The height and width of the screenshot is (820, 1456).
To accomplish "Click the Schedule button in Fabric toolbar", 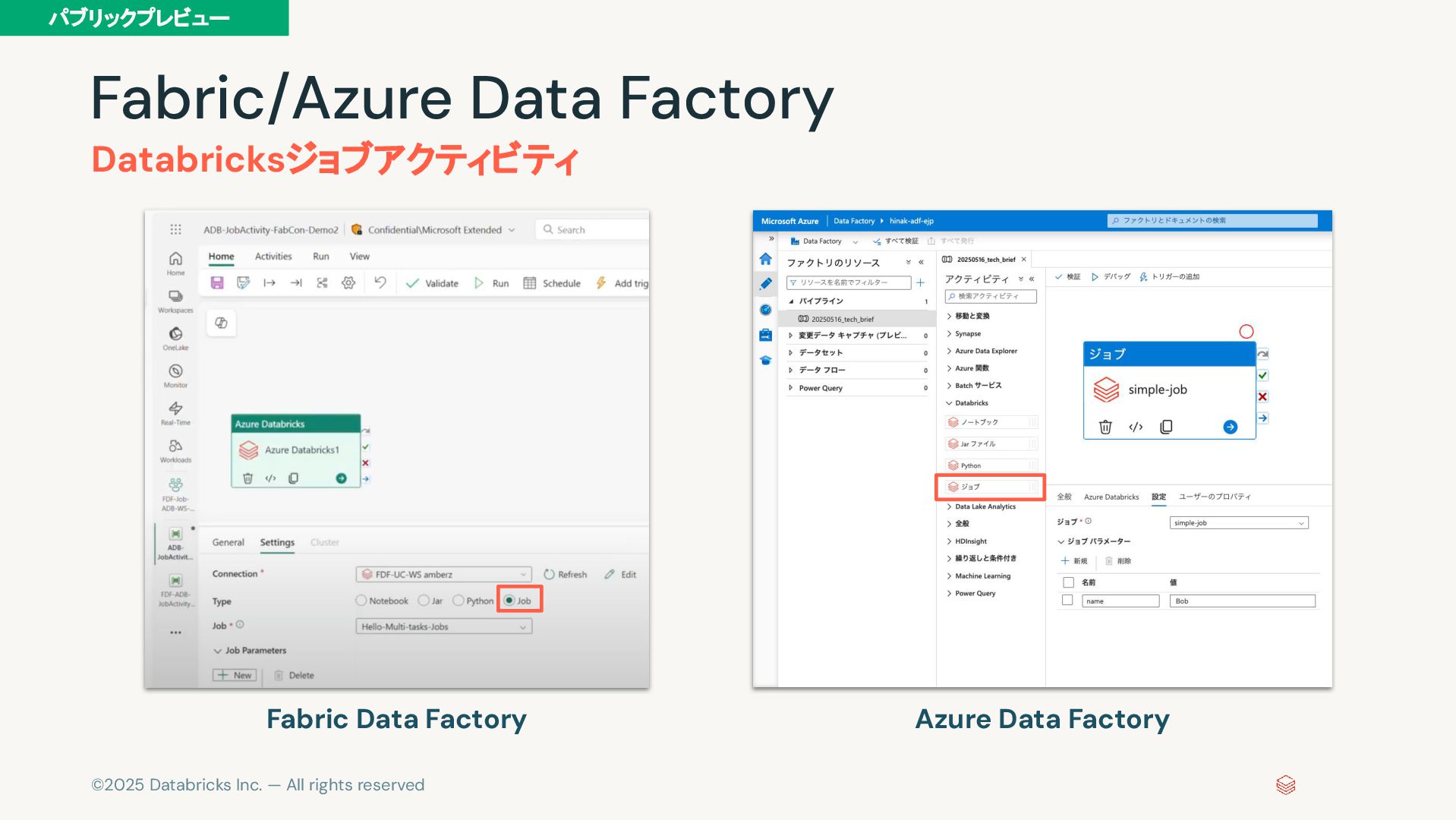I will (x=552, y=283).
